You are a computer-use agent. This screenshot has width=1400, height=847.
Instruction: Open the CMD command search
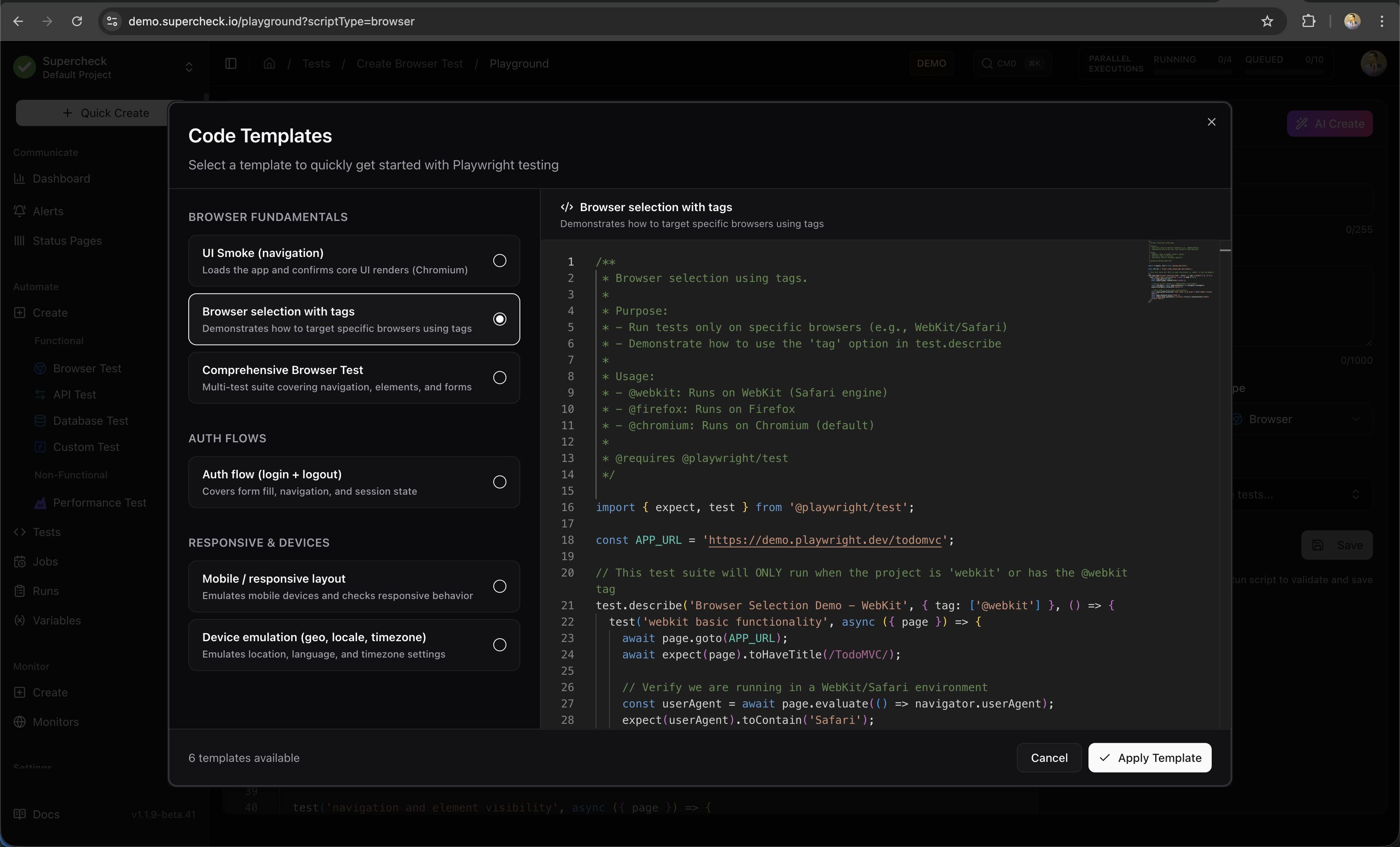point(1012,63)
